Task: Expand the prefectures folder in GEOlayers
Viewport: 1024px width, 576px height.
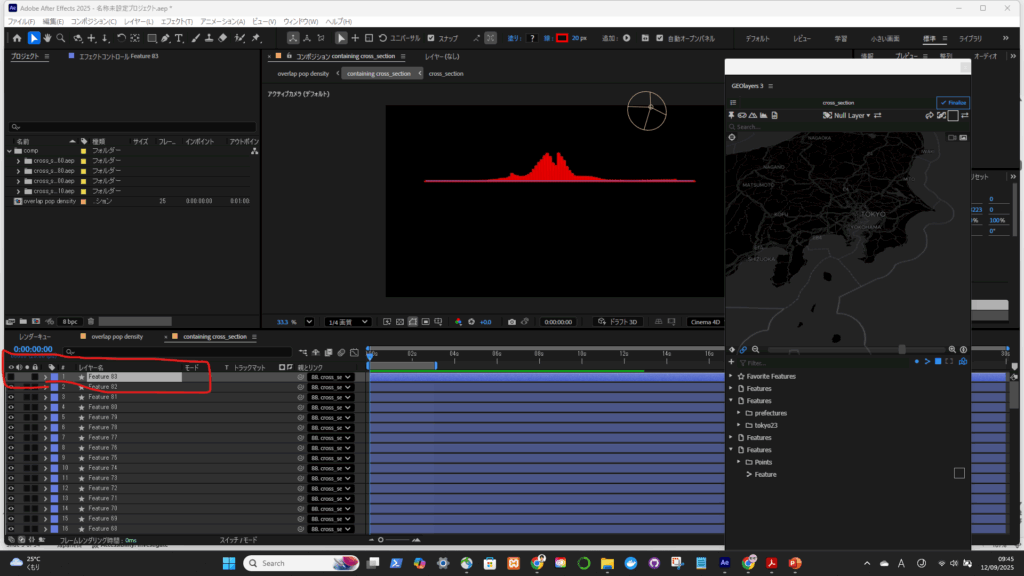Action: tap(738, 412)
